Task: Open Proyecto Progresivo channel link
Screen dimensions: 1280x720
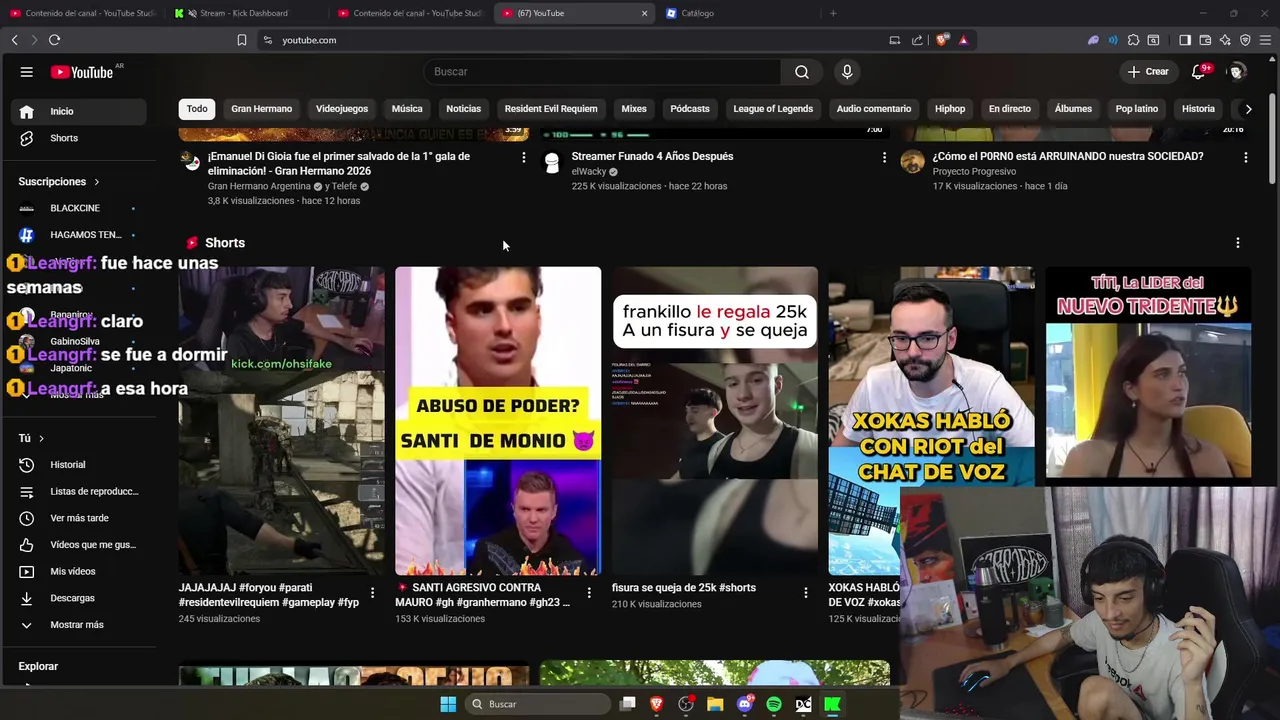Action: 974,172
